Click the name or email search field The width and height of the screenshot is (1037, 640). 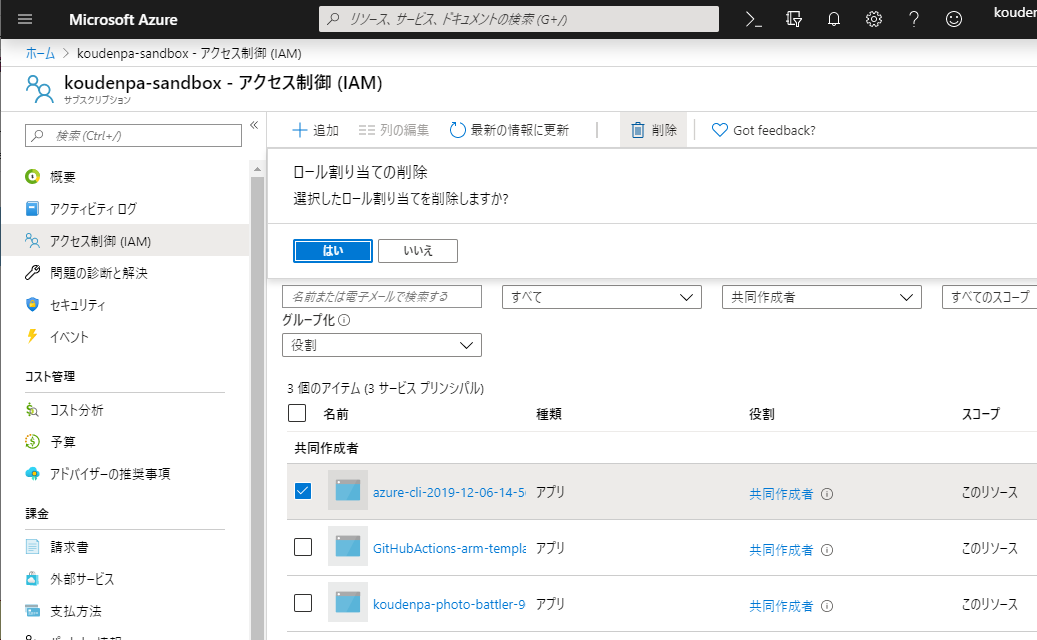coord(381,297)
